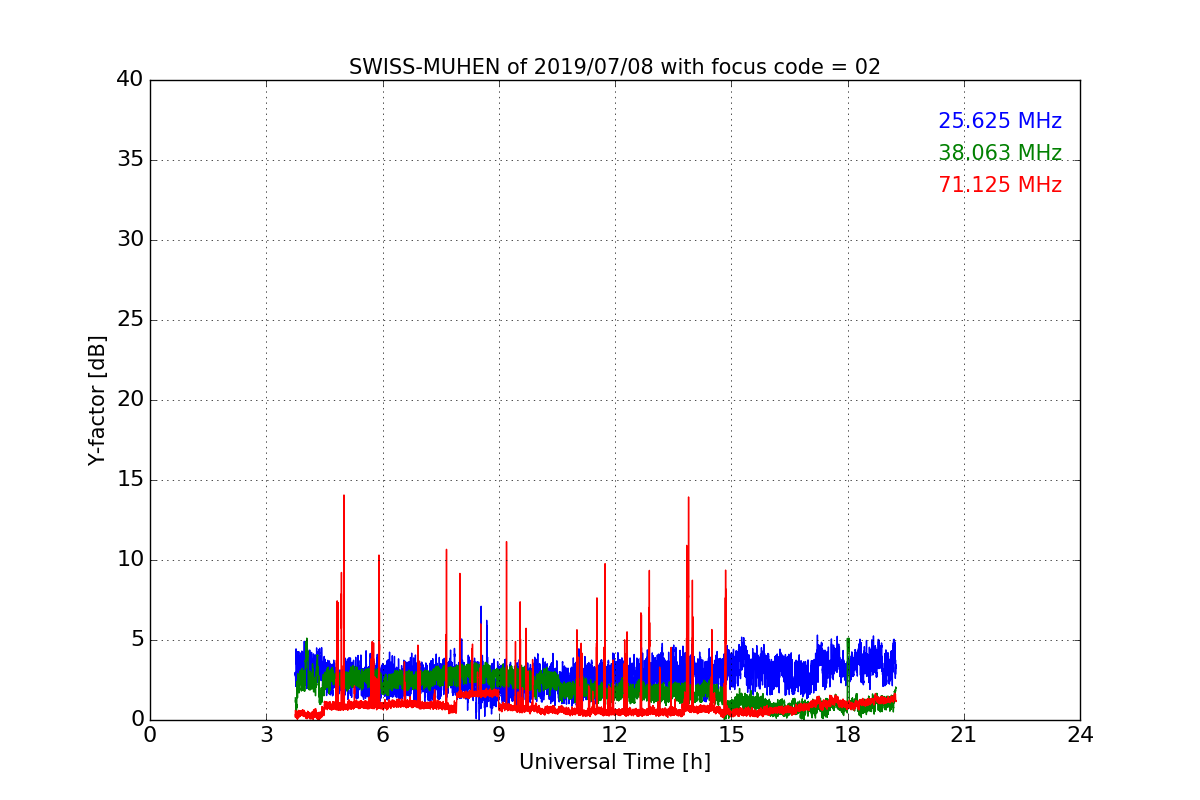
Task: Select the blue 25.625 MHz legend label
Action: coord(1000,121)
